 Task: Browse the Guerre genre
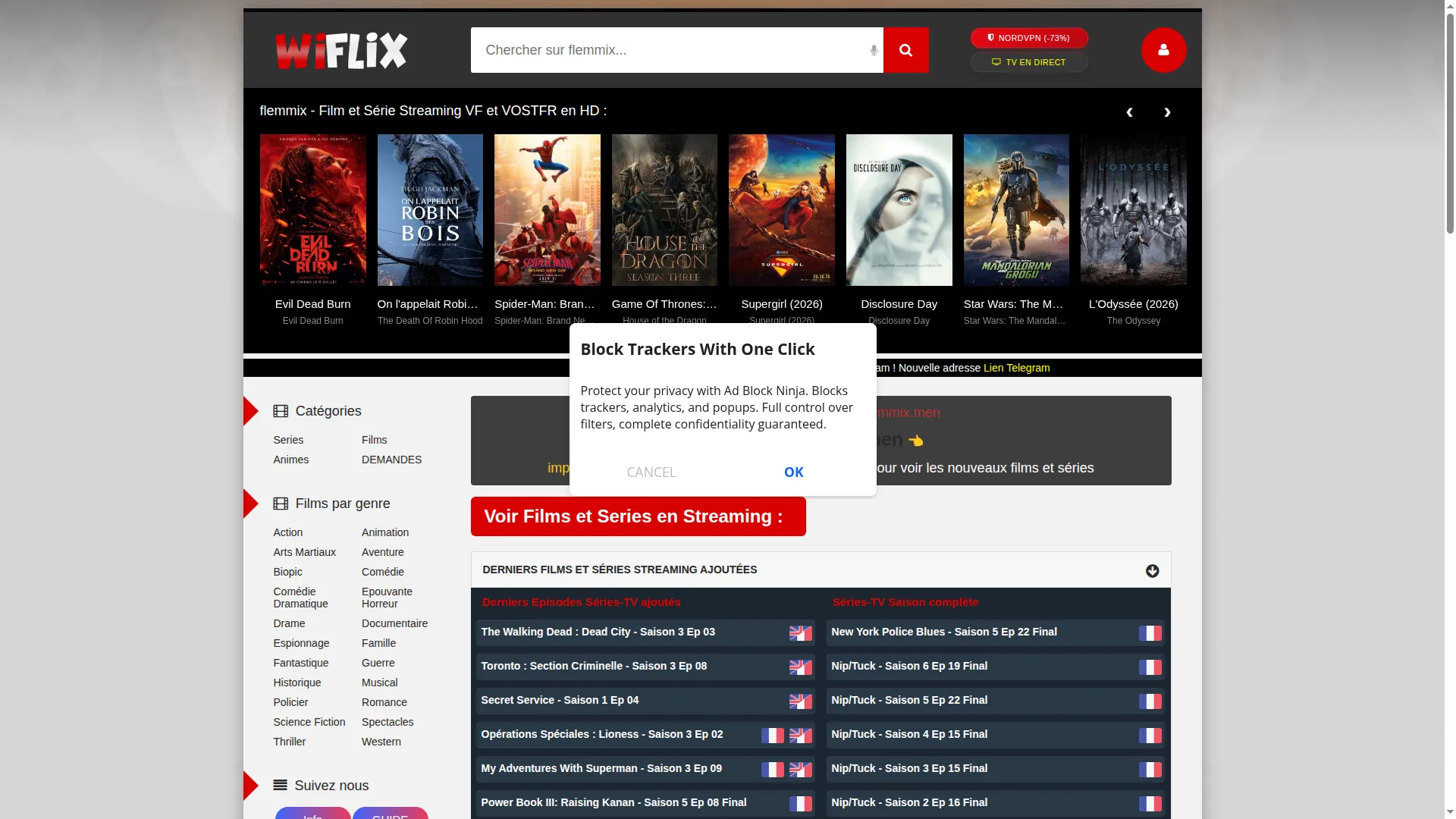tap(378, 663)
